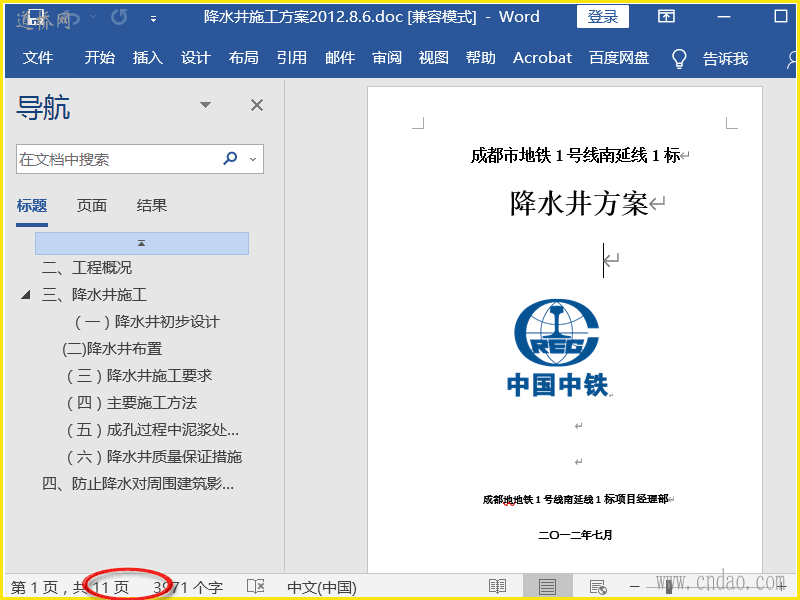This screenshot has width=800, height=600.
Task: Go to heading 三、降水井施工
Action: [94, 294]
